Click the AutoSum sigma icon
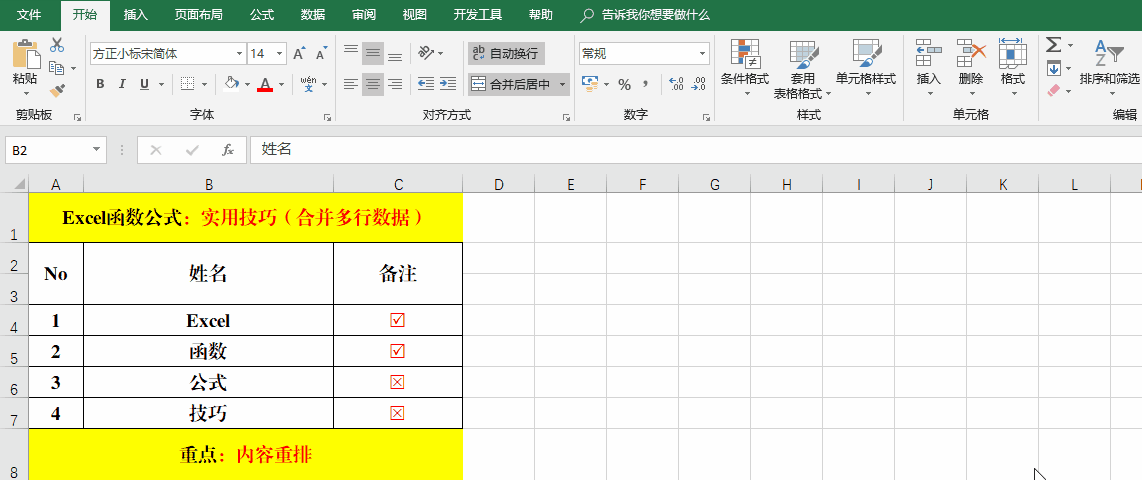The image size is (1142, 480). [x=1053, y=45]
